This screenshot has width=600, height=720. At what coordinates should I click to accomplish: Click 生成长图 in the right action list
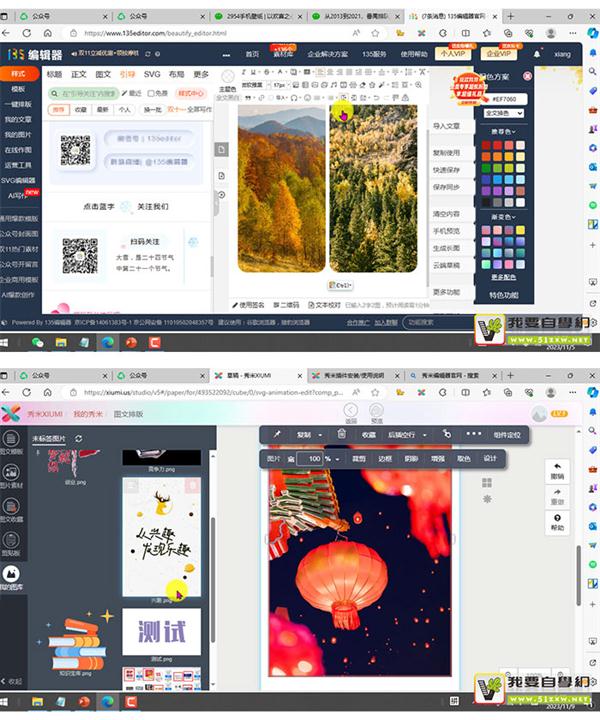446,248
